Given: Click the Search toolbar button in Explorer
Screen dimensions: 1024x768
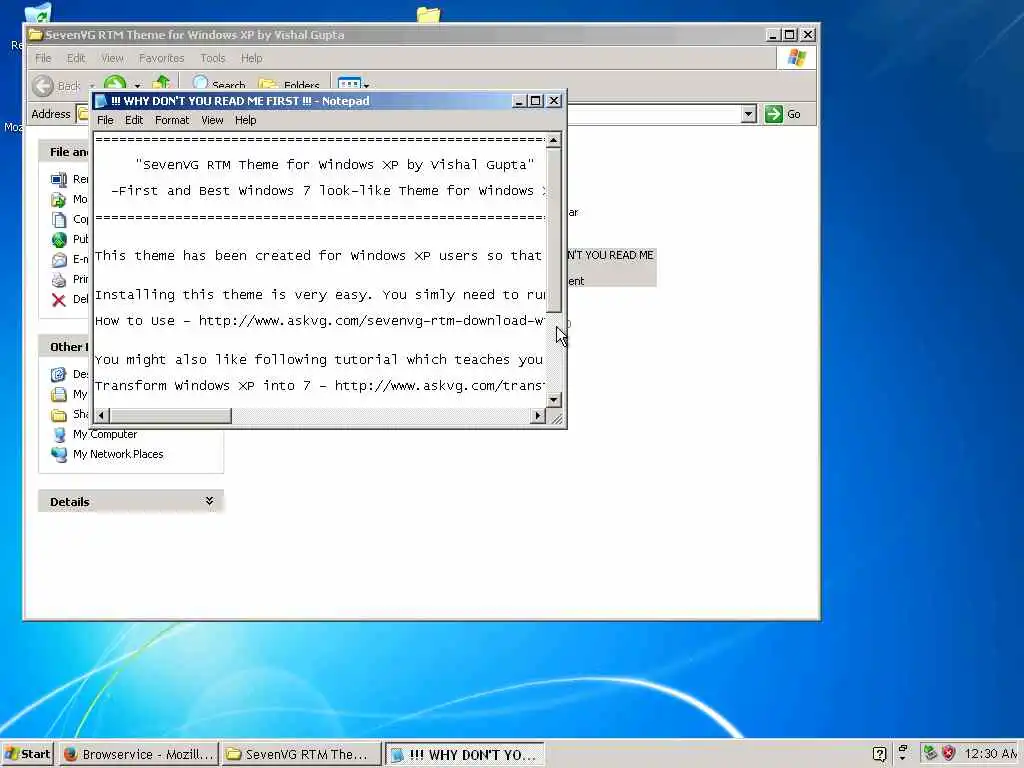Looking at the screenshot, I should coord(219,84).
